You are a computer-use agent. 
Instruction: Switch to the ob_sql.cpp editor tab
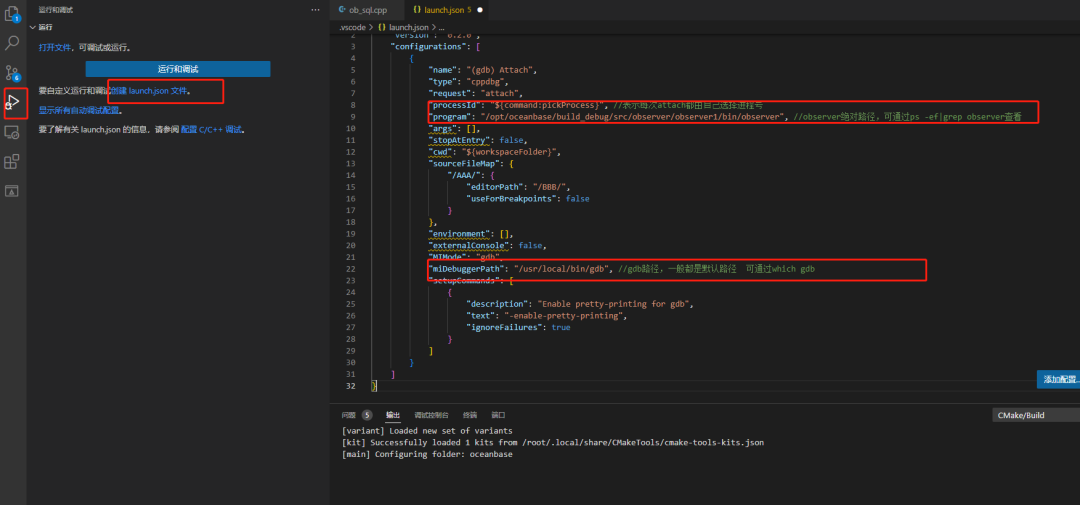362,10
